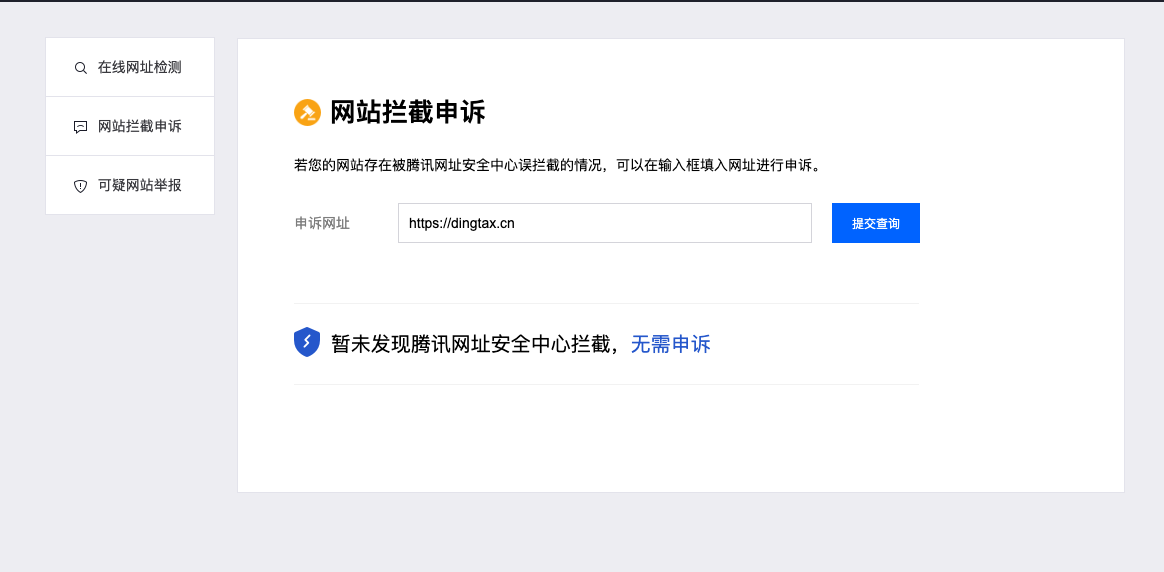Submit the query with 提交查询 button
The image size is (1164, 572).
(x=875, y=223)
